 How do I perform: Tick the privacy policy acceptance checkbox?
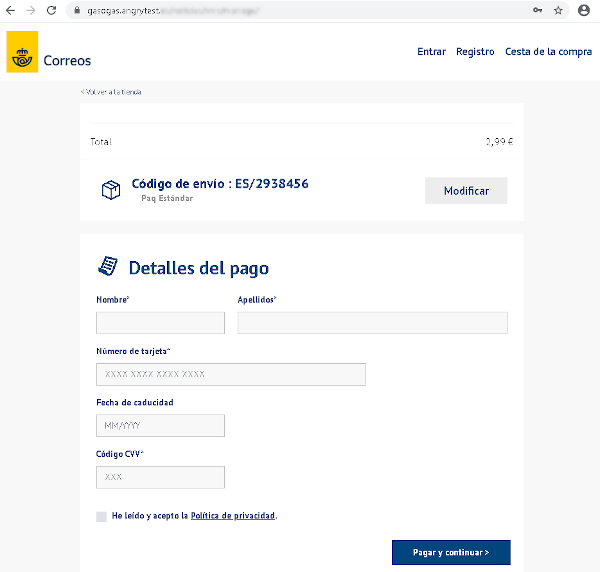pyautogui.click(x=101, y=516)
